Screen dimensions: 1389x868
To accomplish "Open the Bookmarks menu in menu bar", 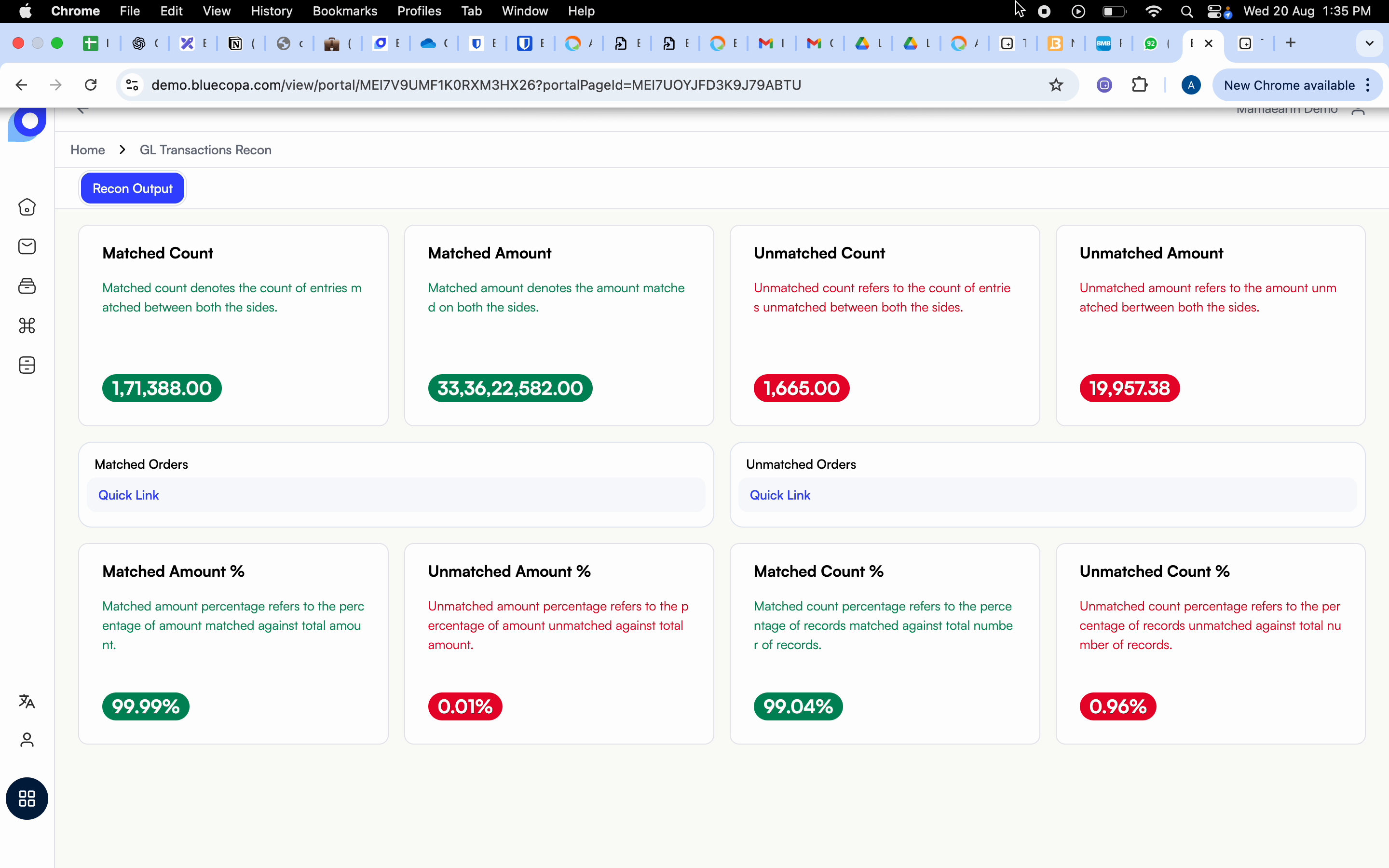I will click(x=345, y=11).
